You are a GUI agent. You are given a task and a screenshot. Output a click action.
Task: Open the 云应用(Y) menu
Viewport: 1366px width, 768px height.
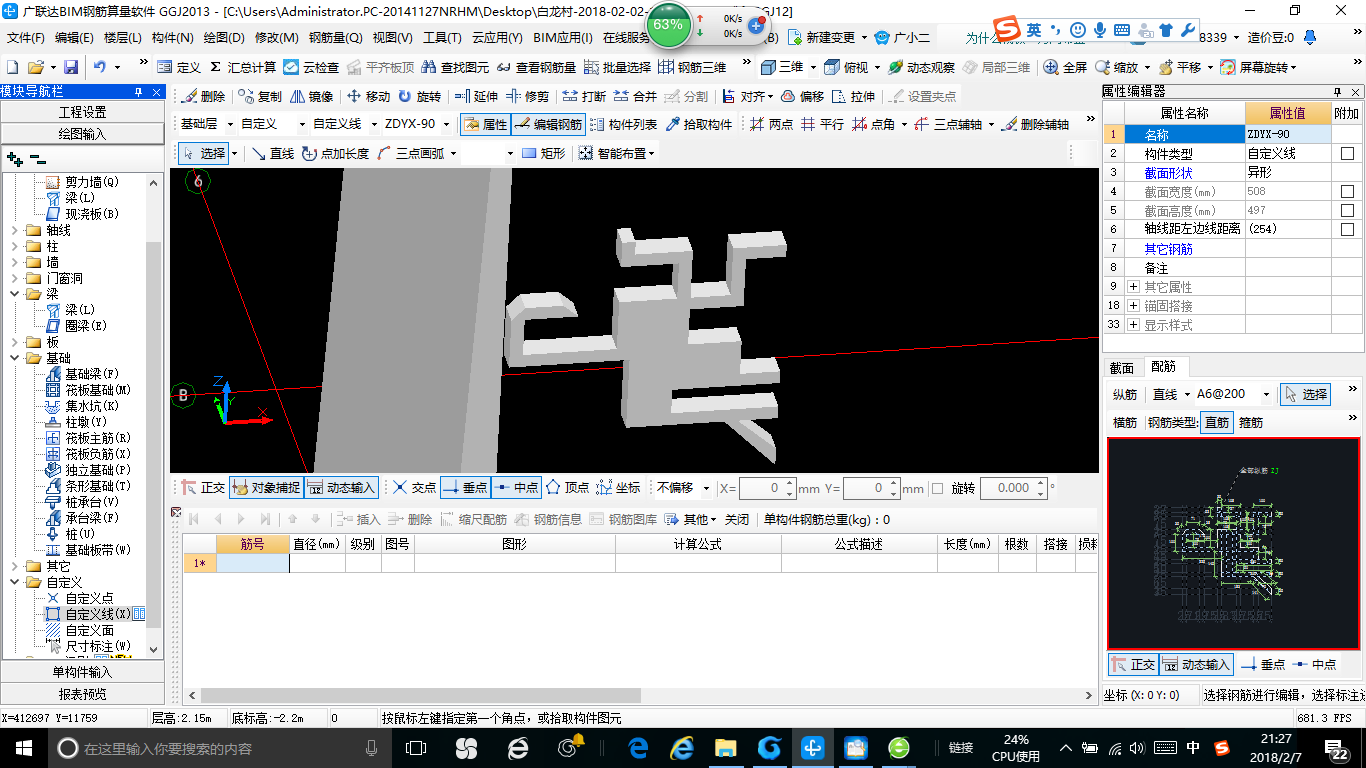(x=497, y=38)
